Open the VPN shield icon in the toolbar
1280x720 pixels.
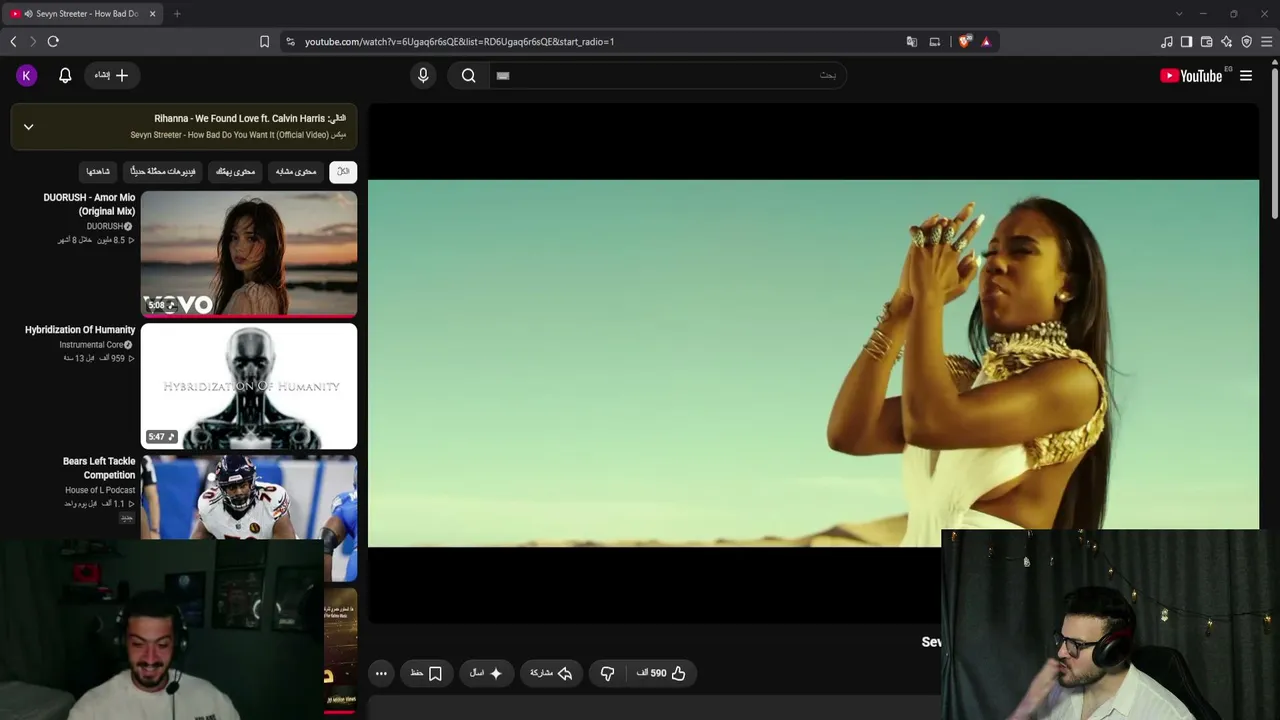coord(1246,41)
